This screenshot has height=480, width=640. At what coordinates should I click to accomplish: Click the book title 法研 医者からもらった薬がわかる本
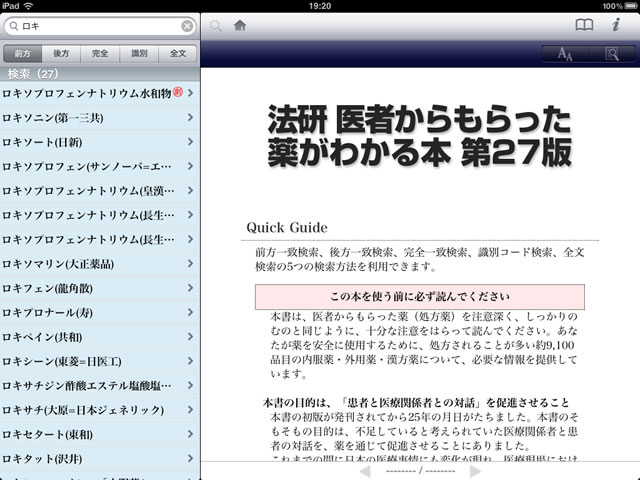coord(420,136)
